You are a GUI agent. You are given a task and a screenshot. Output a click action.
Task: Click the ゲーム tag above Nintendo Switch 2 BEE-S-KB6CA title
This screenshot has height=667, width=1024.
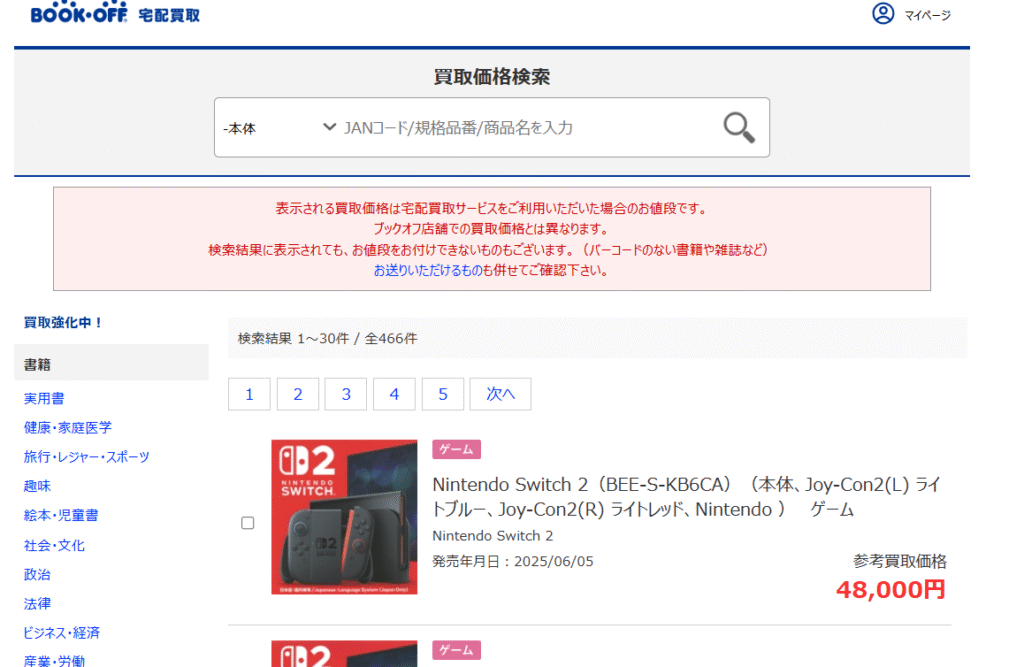pos(456,449)
